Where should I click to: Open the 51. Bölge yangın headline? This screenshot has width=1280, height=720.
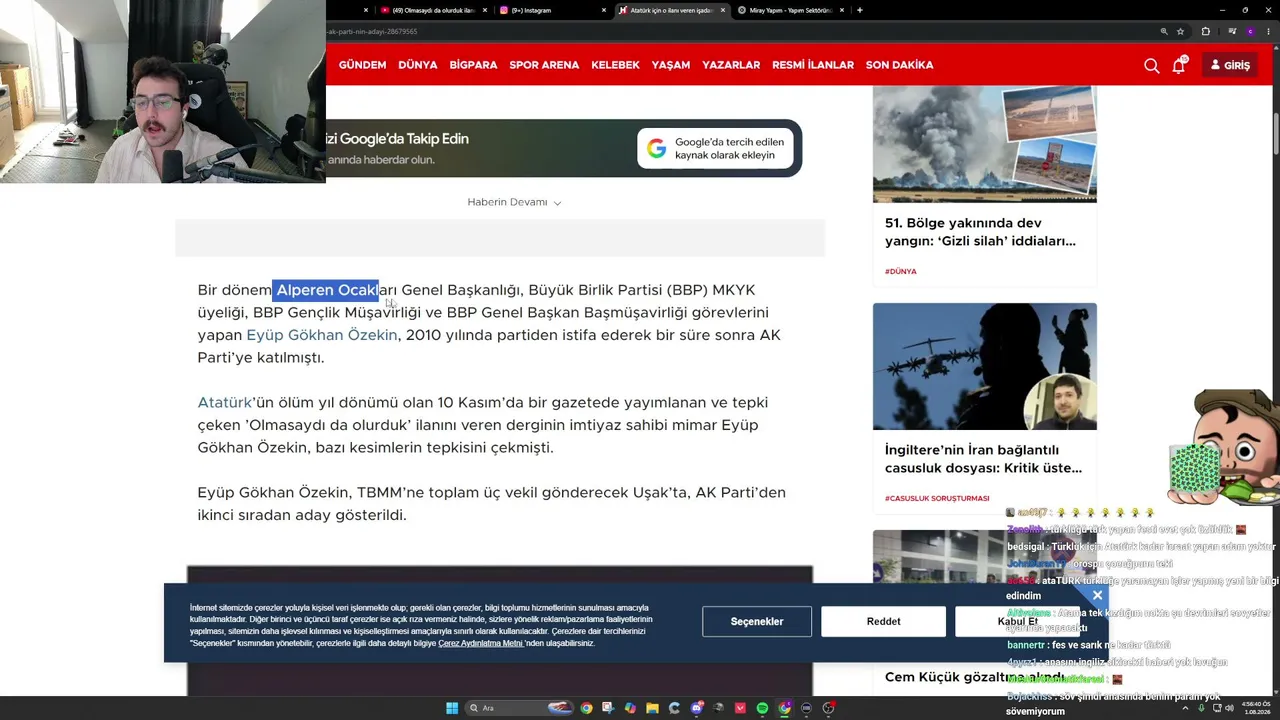click(x=980, y=232)
